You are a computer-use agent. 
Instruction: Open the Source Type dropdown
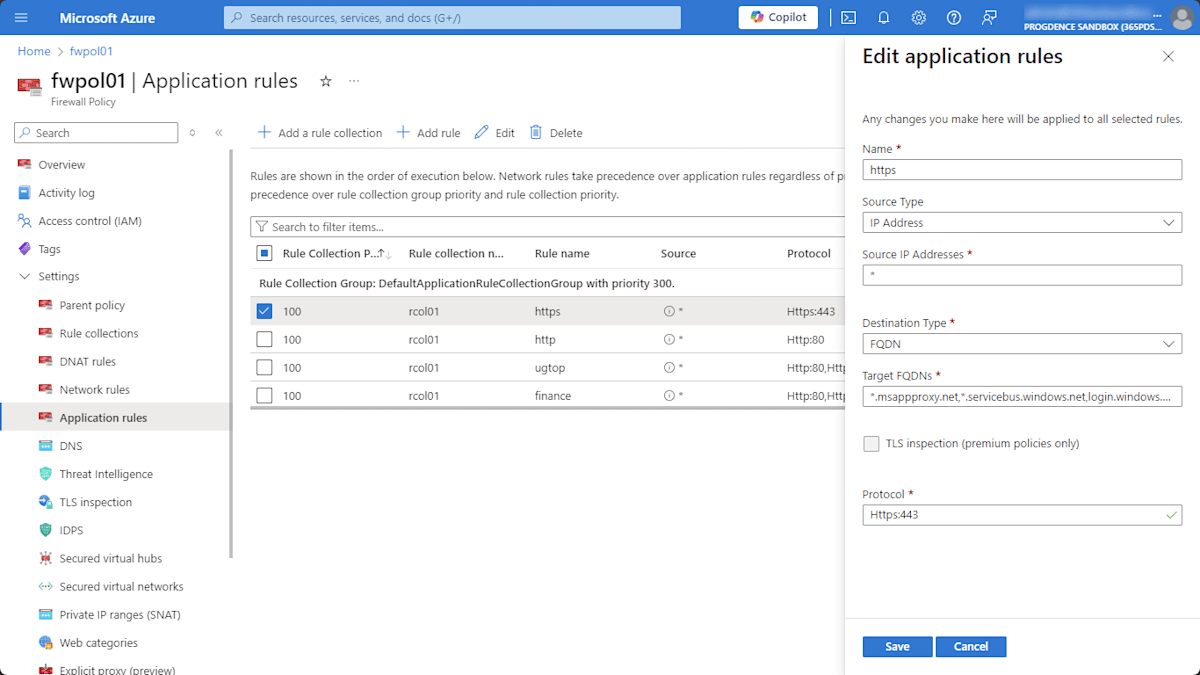click(x=1022, y=223)
